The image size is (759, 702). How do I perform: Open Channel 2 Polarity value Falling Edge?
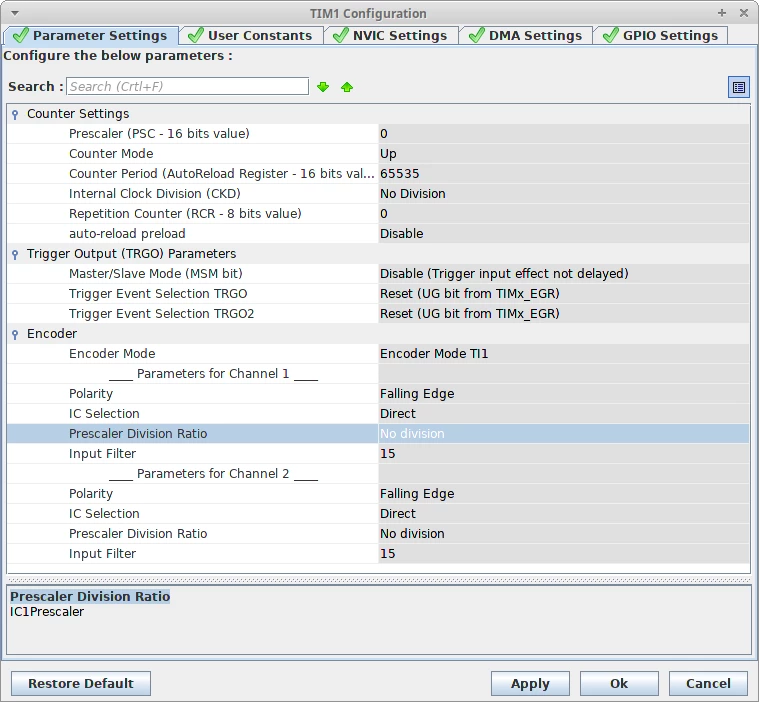(564, 493)
